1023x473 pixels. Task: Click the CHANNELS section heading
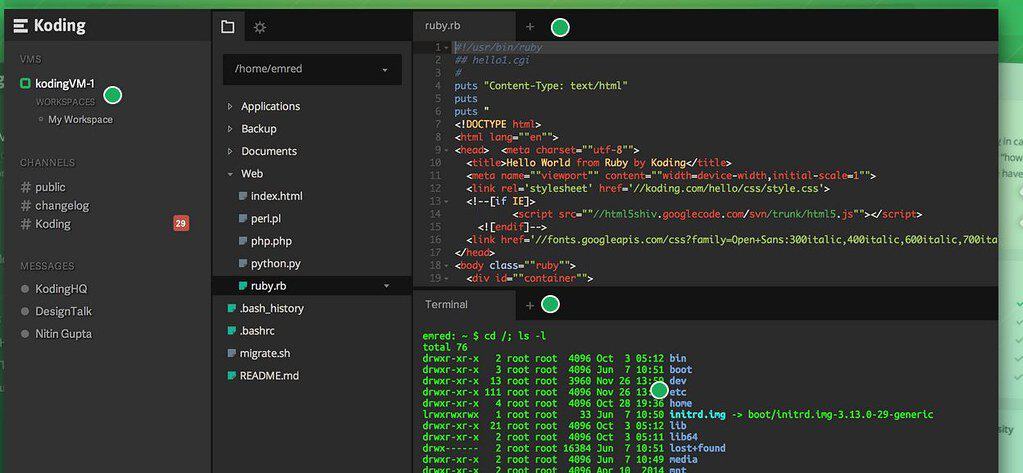(x=47, y=162)
